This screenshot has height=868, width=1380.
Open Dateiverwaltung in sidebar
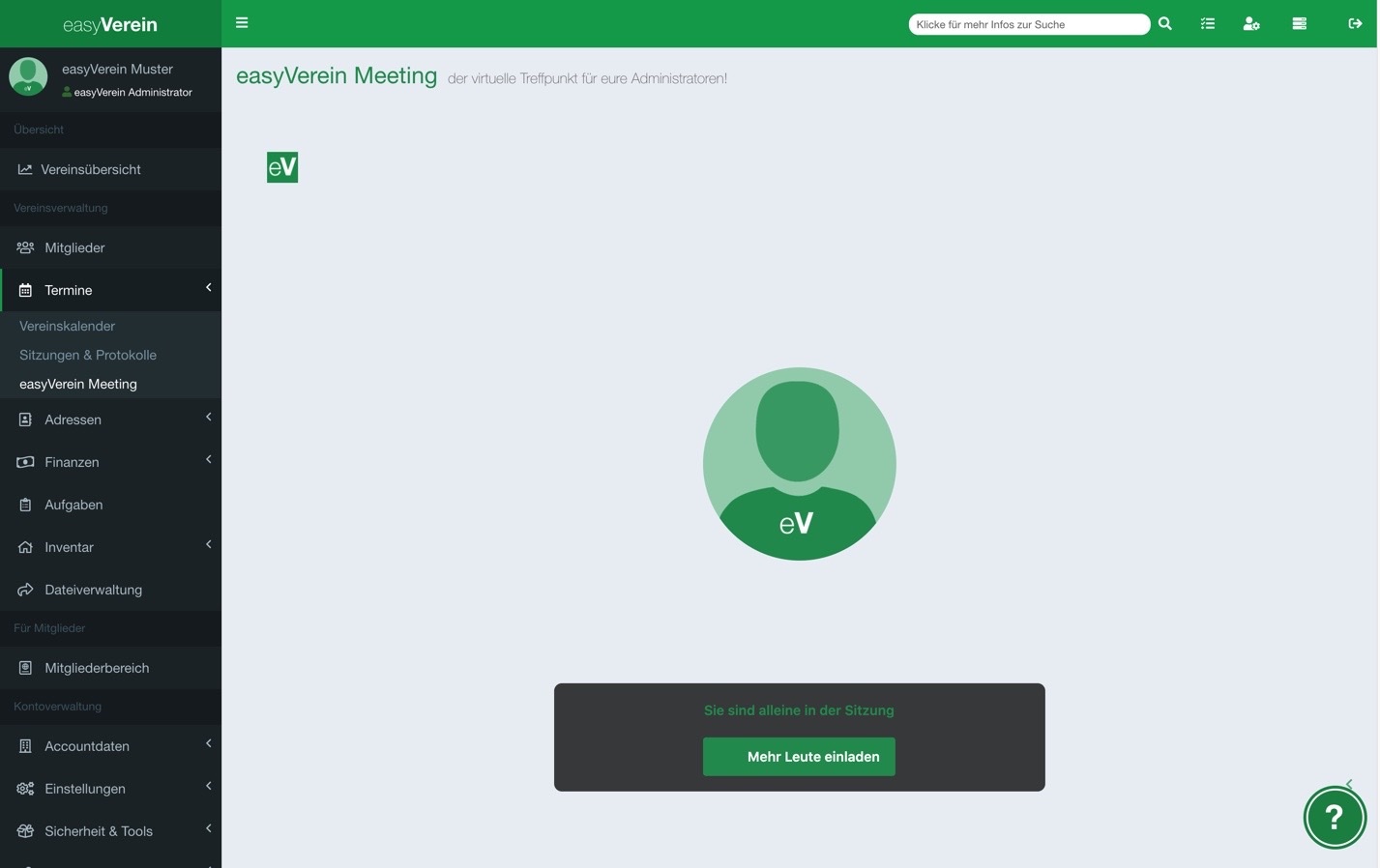click(x=93, y=591)
